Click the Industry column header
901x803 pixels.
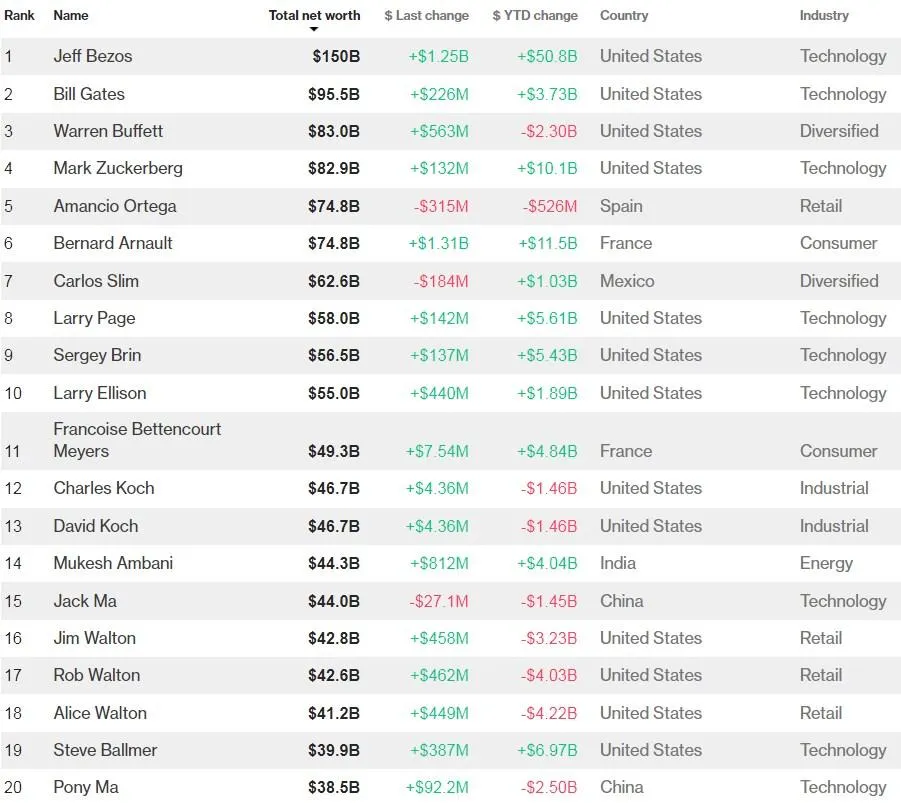[x=824, y=15]
